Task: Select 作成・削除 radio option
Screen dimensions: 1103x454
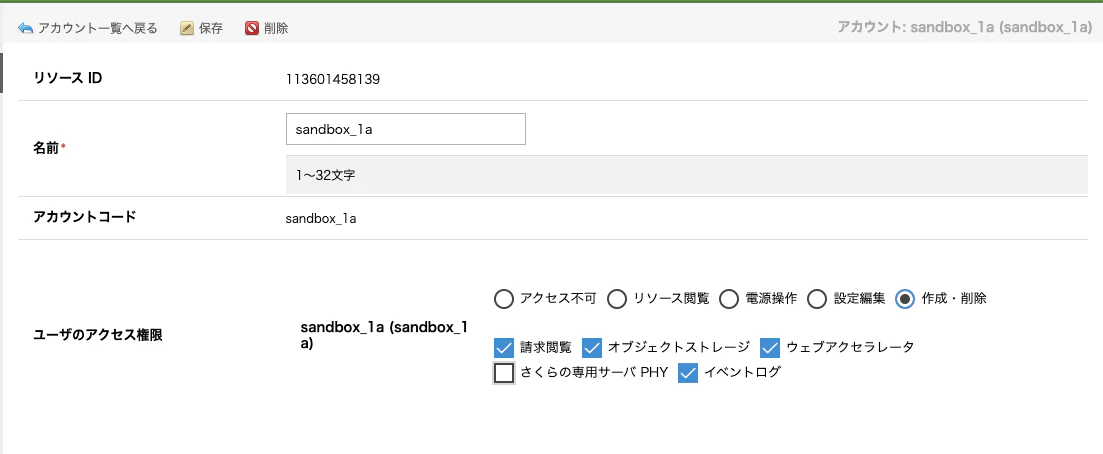Action: (905, 299)
